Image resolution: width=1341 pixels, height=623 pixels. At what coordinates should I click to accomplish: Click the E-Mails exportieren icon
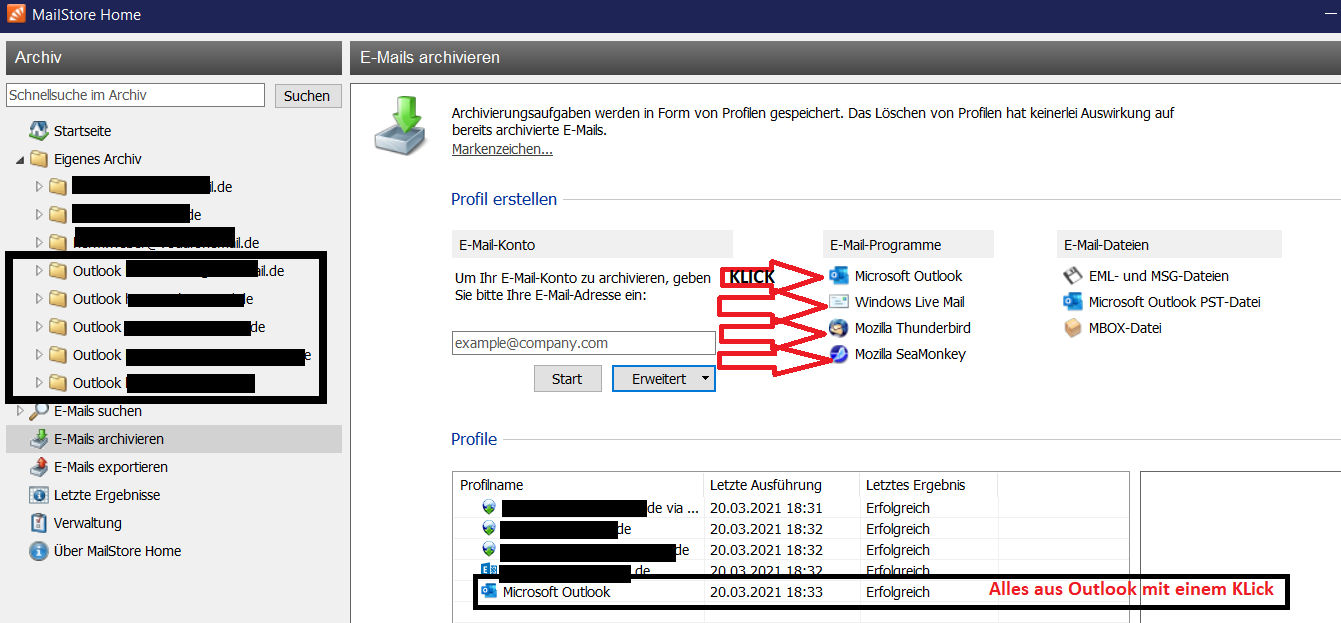click(x=39, y=467)
